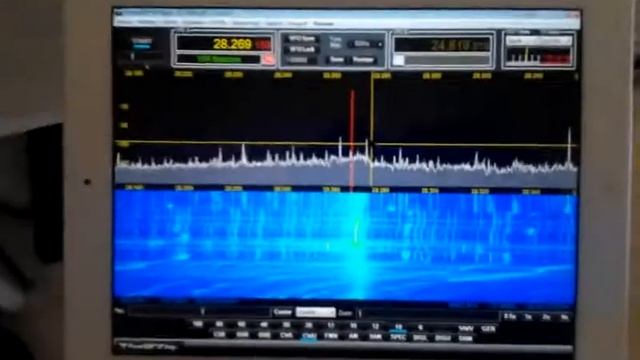Set mode to USB
Image resolution: width=640 pixels, height=360 pixels.
point(242,335)
